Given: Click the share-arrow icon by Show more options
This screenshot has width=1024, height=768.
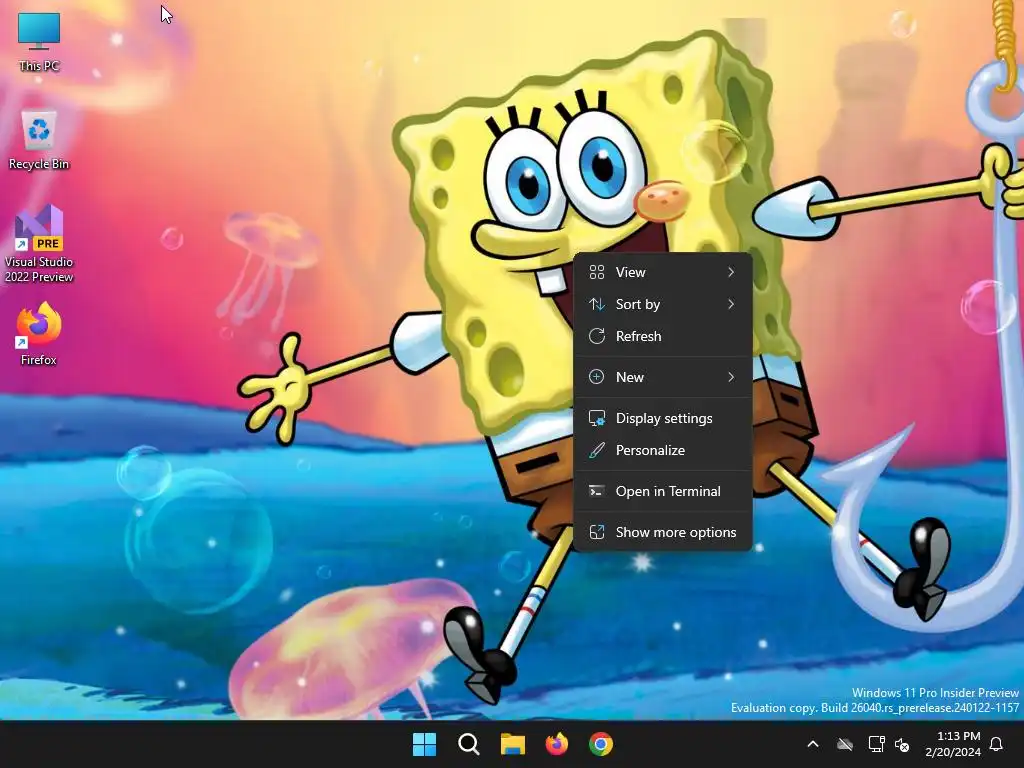Looking at the screenshot, I should (x=597, y=532).
